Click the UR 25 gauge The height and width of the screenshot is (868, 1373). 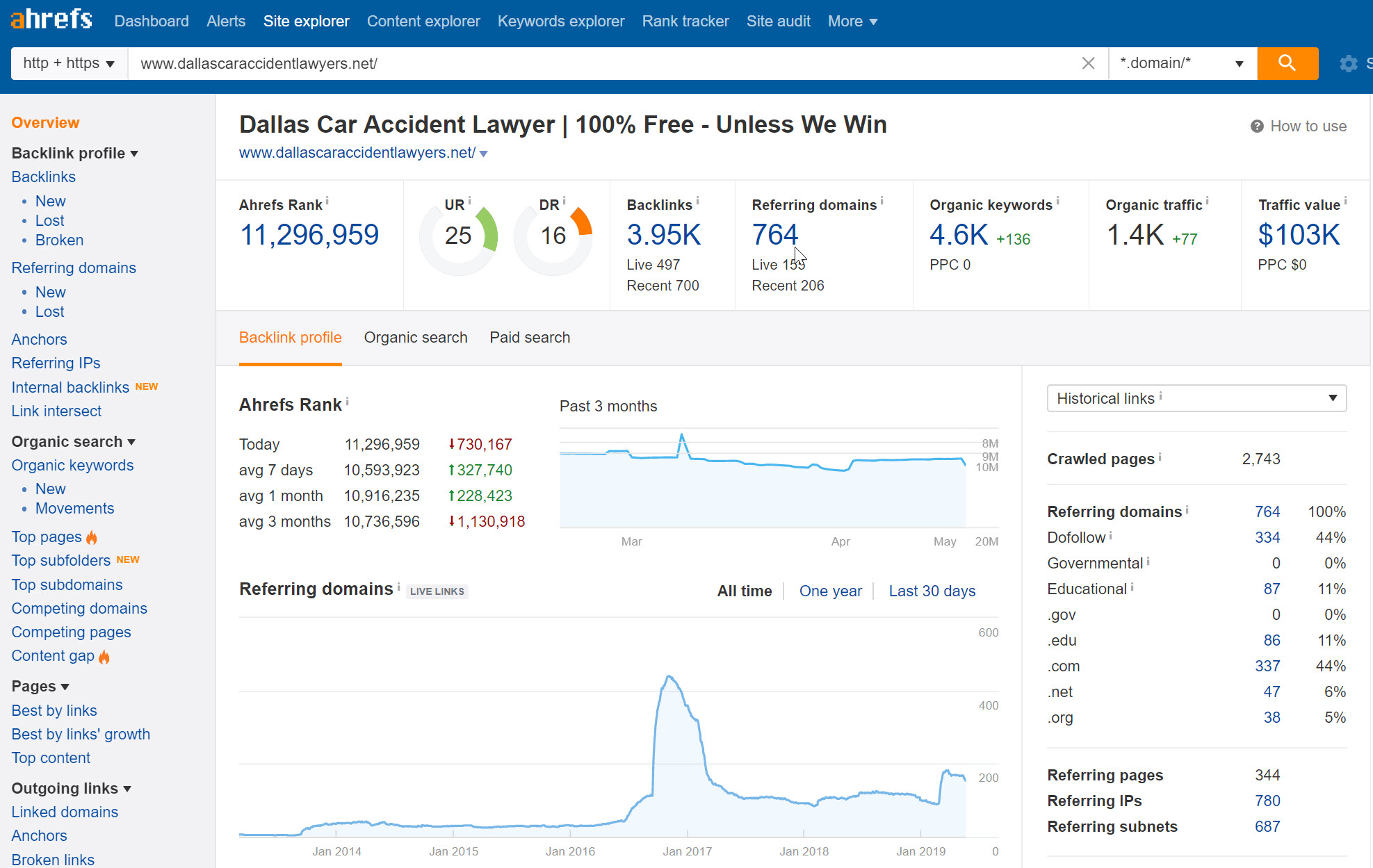(458, 236)
